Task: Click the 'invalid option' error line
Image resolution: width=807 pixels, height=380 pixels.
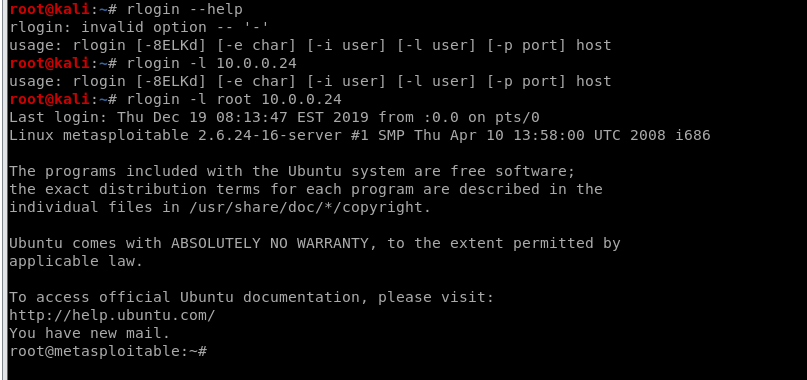Action: tap(139, 27)
